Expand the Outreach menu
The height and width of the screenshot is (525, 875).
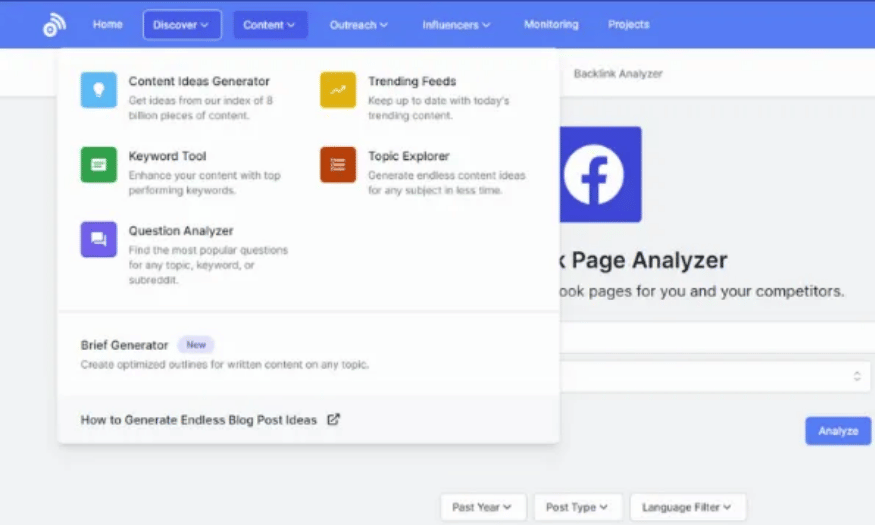coord(359,25)
